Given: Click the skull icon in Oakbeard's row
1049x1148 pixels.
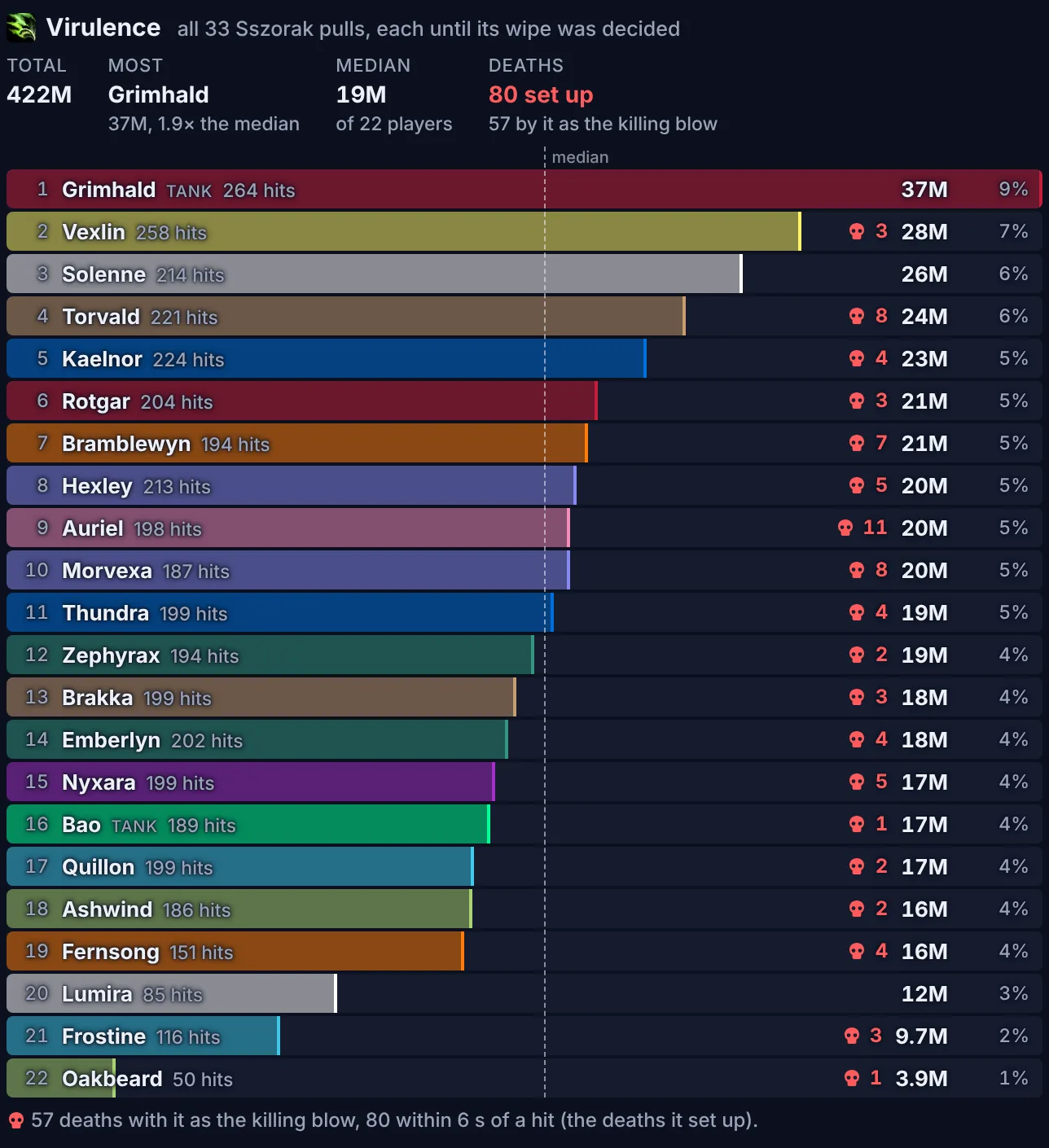Looking at the screenshot, I should click(852, 1078).
